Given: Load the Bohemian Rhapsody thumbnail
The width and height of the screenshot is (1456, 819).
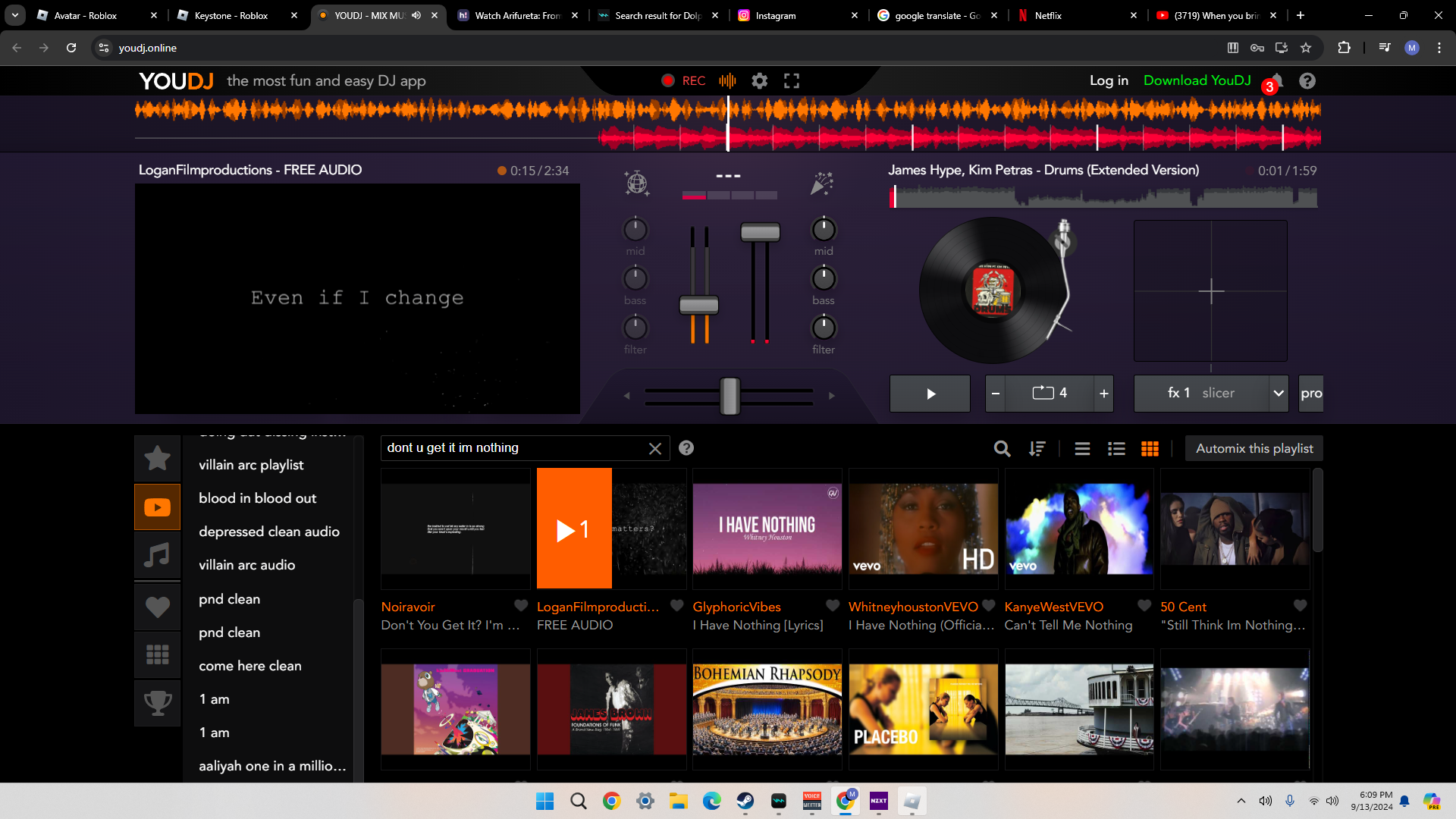Looking at the screenshot, I should 767,710.
